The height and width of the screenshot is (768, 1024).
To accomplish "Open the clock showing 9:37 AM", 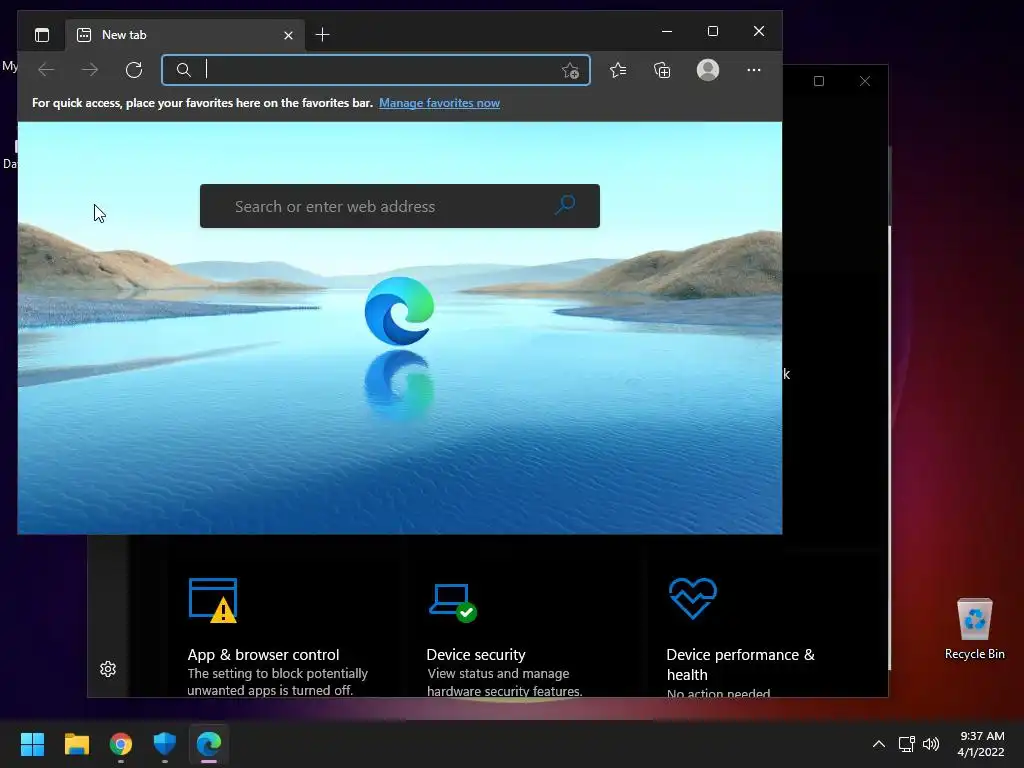I will (981, 744).
